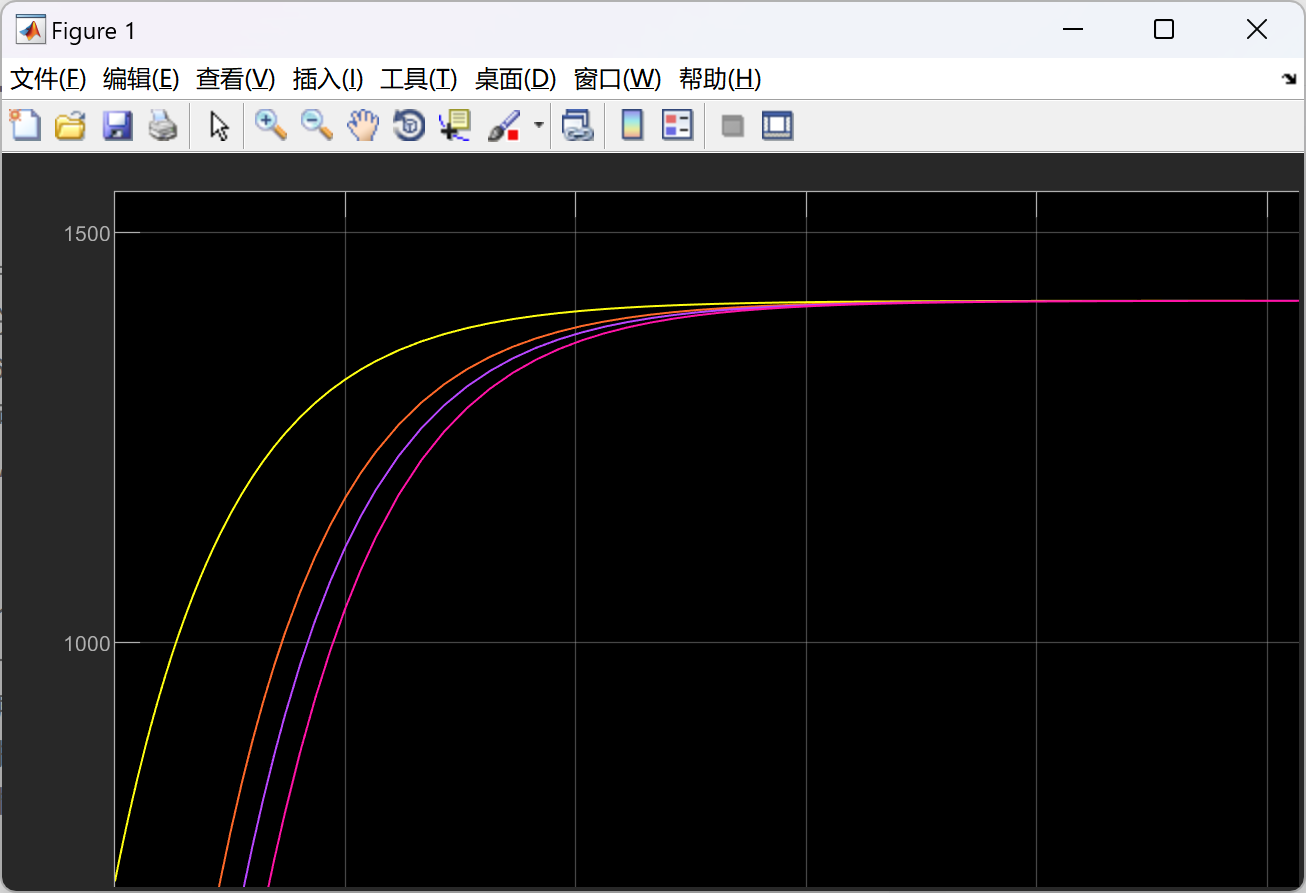Save the figure with the floppy disk icon
The width and height of the screenshot is (1306, 893).
click(x=117, y=125)
